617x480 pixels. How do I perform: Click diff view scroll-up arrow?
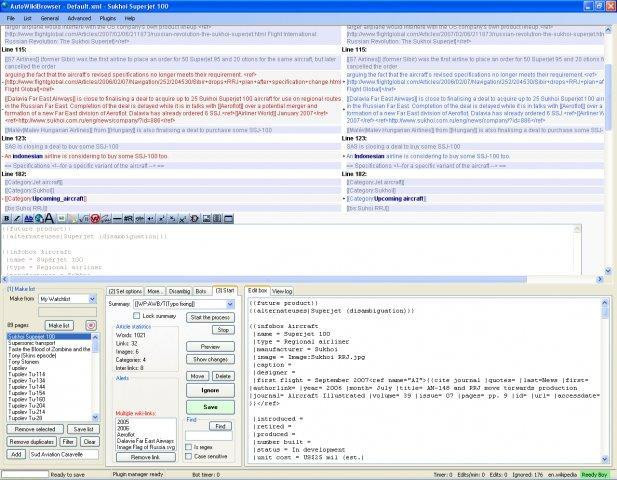[x=608, y=30]
